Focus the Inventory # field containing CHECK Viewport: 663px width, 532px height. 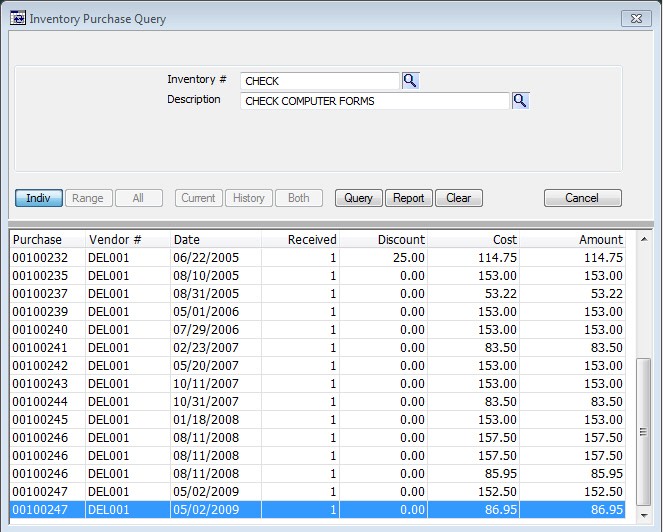tap(320, 81)
